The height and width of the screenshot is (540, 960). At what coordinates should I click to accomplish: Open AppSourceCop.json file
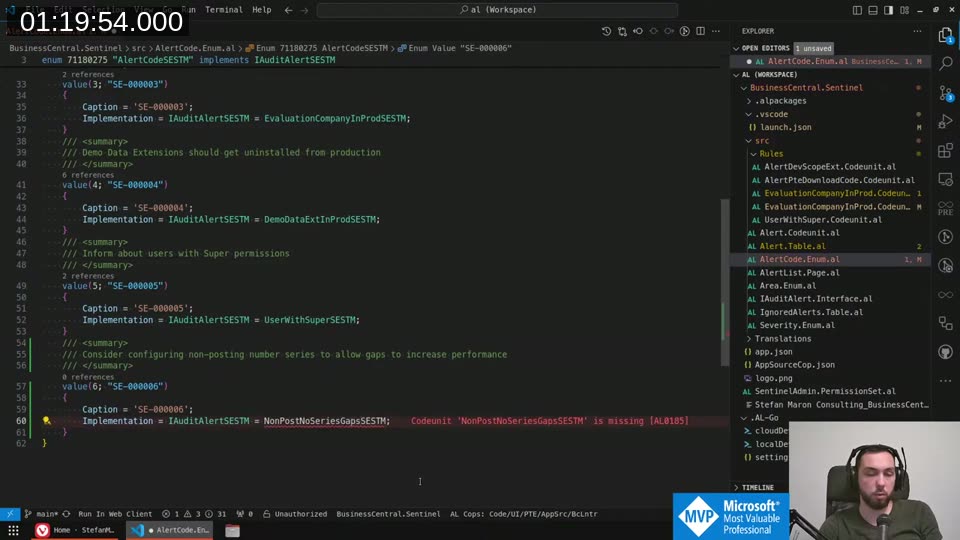pyautogui.click(x=794, y=365)
